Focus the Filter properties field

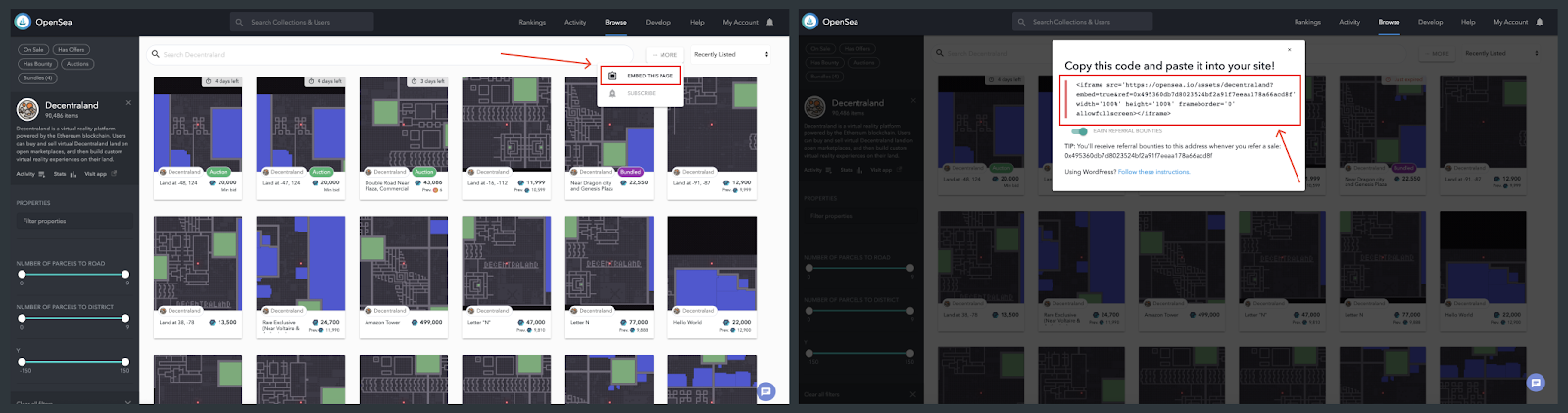click(74, 221)
